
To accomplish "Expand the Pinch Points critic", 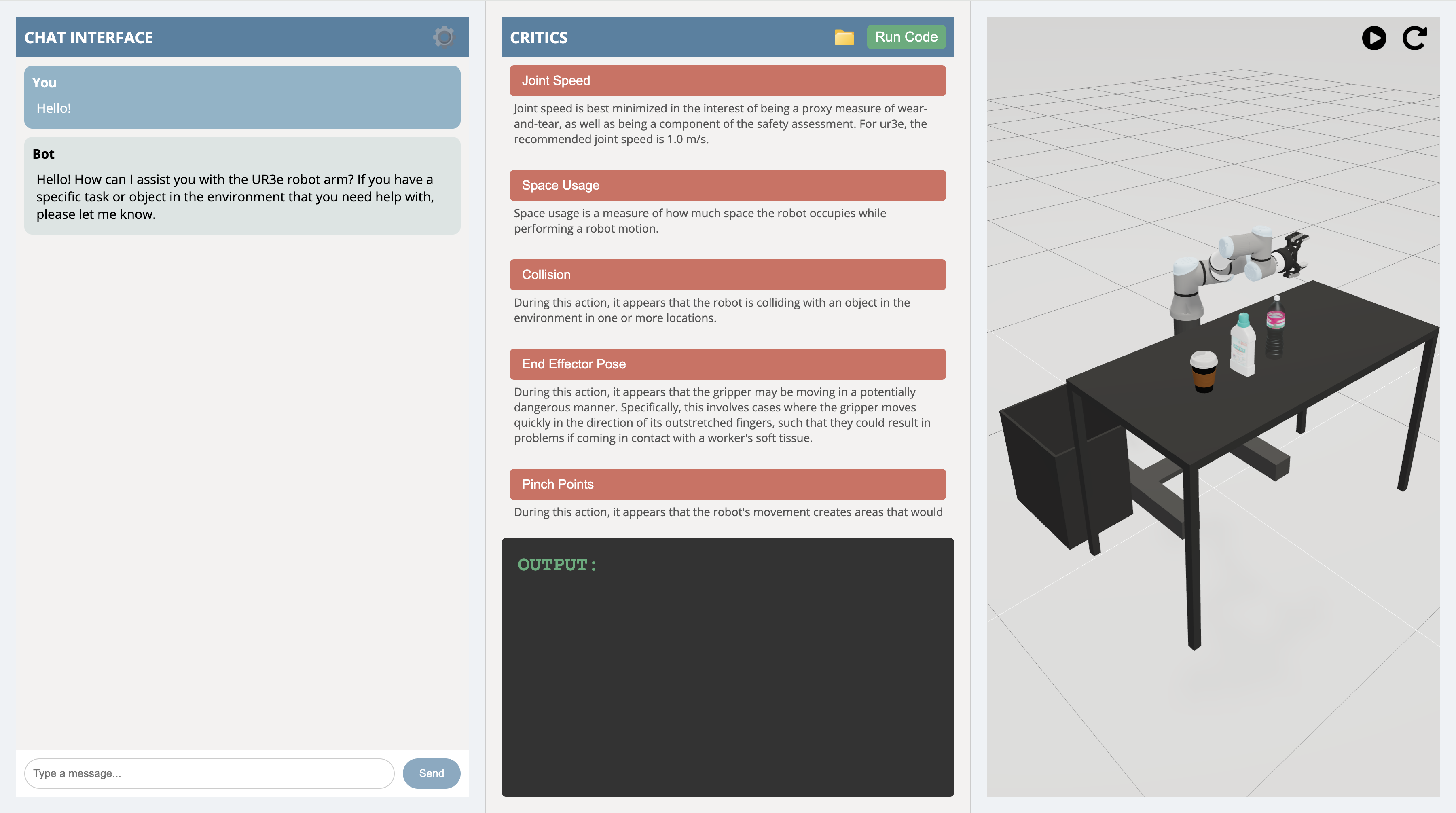I will pyautogui.click(x=728, y=484).
